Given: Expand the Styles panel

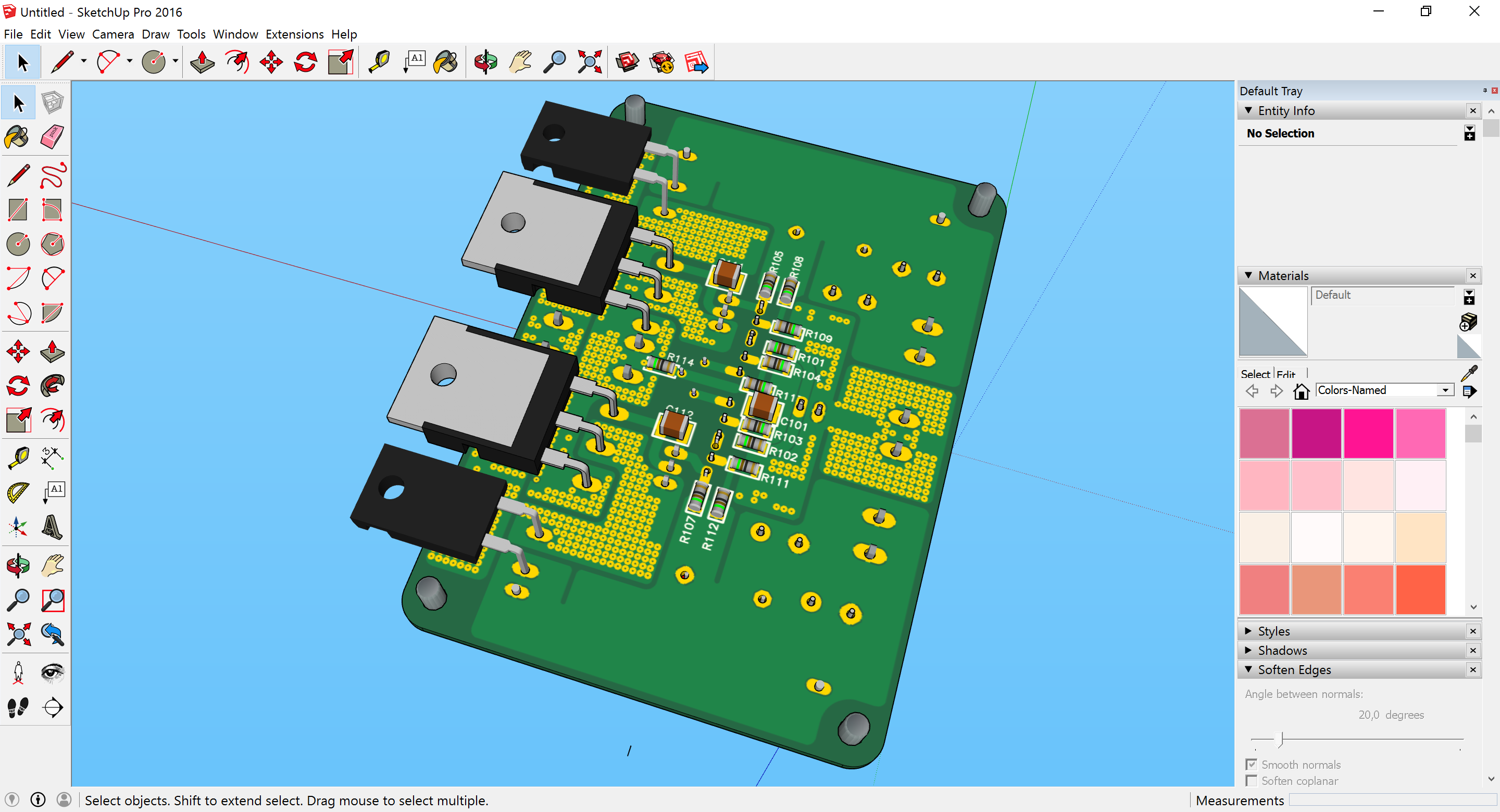Looking at the screenshot, I should click(x=1248, y=631).
